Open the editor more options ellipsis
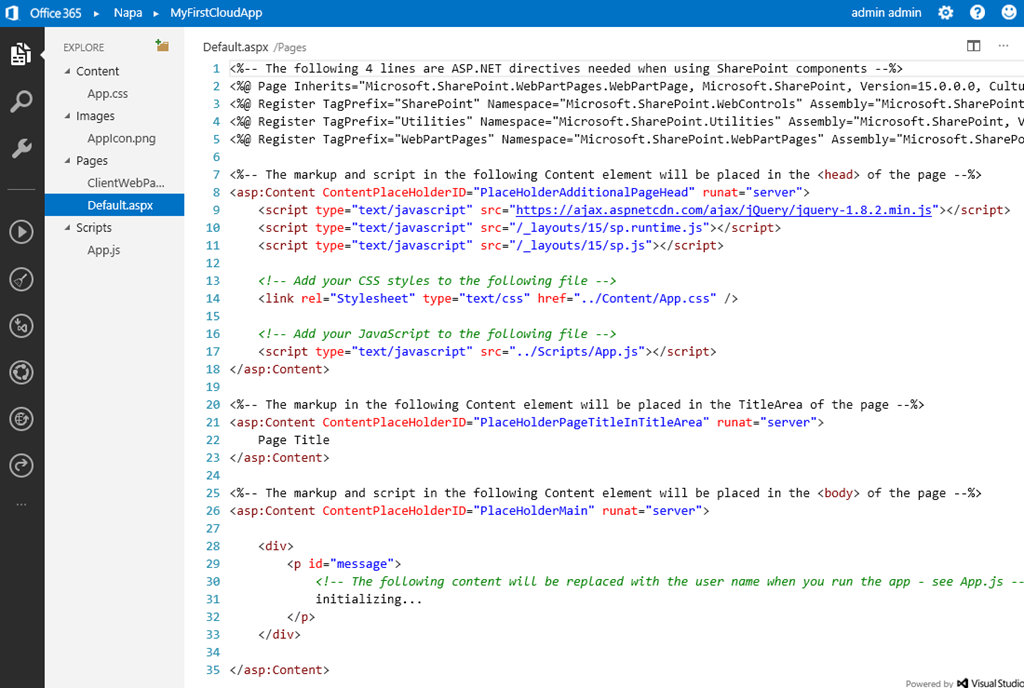Image resolution: width=1024 pixels, height=688 pixels. (x=1003, y=46)
